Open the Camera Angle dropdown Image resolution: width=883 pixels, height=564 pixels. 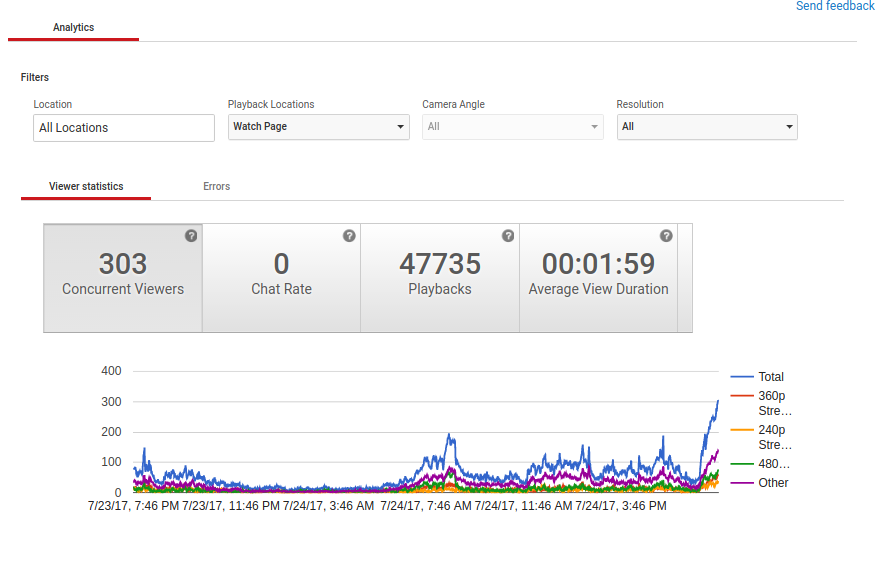[x=512, y=127]
